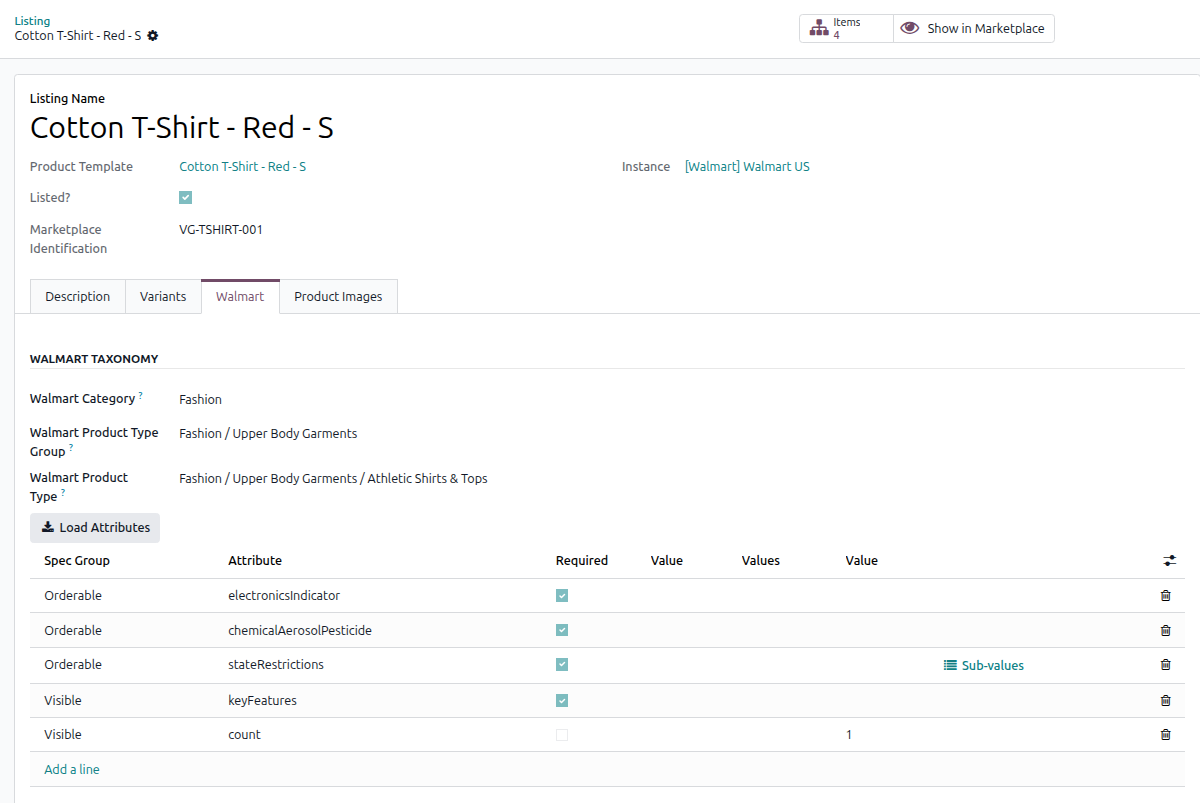Select the keyFeatures attribute cell
Image resolution: width=1200 pixels, height=803 pixels.
tap(262, 700)
